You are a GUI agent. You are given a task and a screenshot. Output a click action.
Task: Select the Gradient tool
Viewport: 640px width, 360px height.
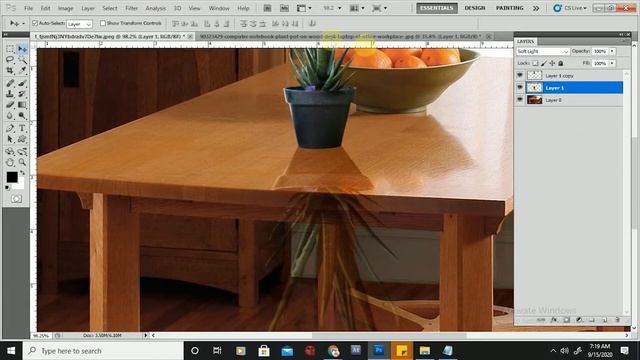click(x=22, y=105)
